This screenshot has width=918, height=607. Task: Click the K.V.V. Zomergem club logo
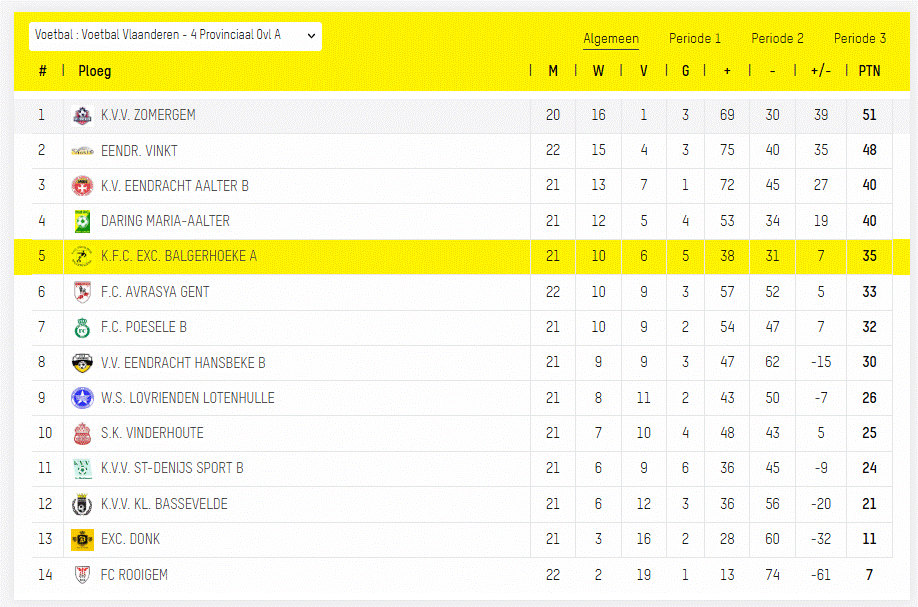click(x=82, y=116)
